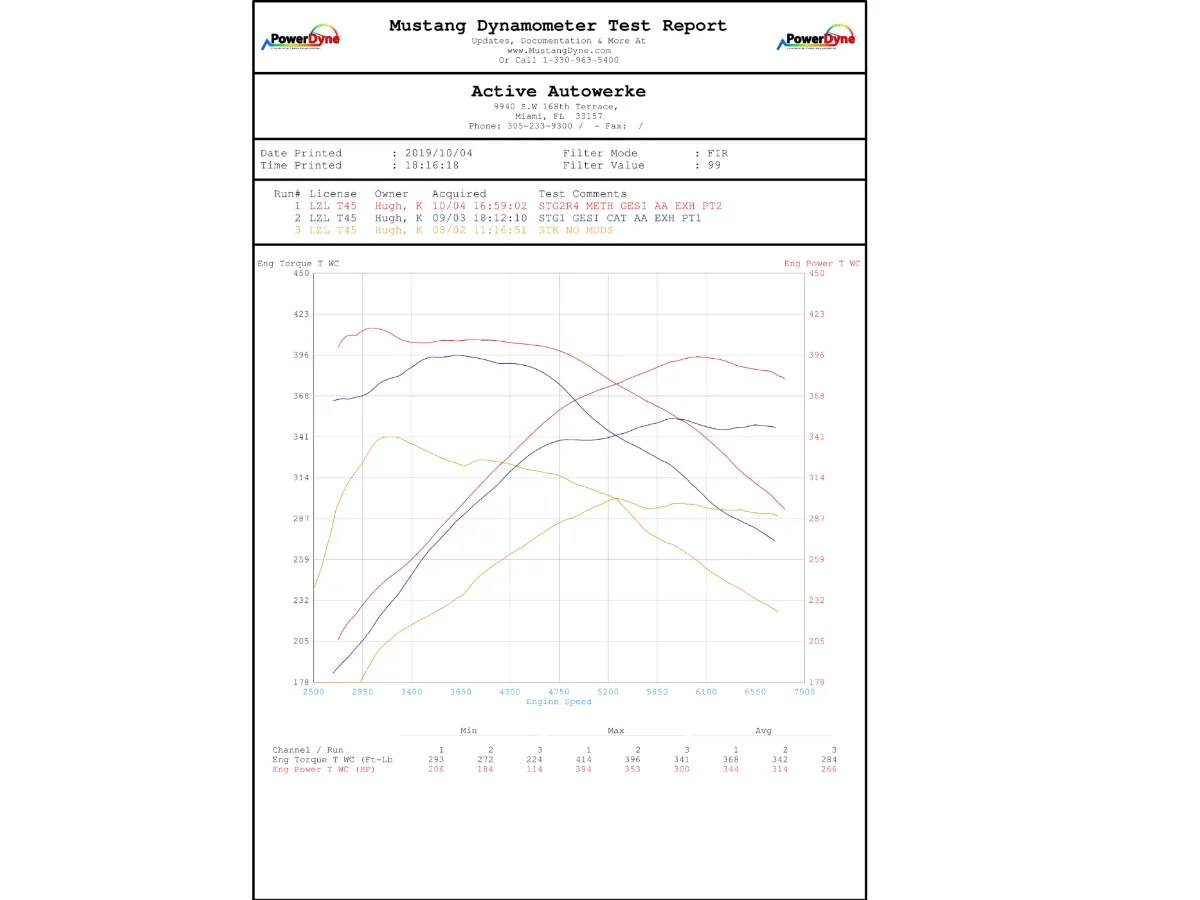The height and width of the screenshot is (900, 1200).
Task: Click the 5200 tick on the RPM axis
Action: (608, 692)
